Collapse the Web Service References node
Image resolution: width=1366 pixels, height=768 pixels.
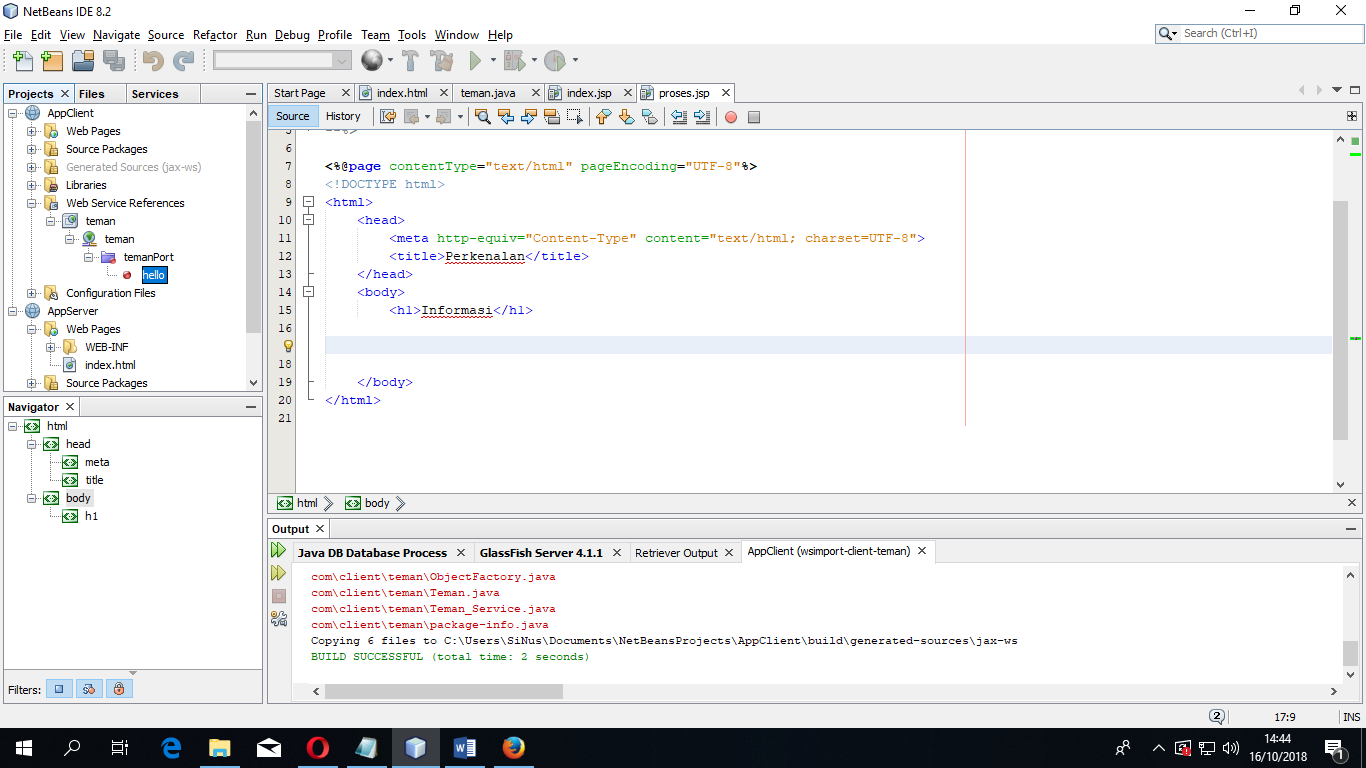coord(33,203)
